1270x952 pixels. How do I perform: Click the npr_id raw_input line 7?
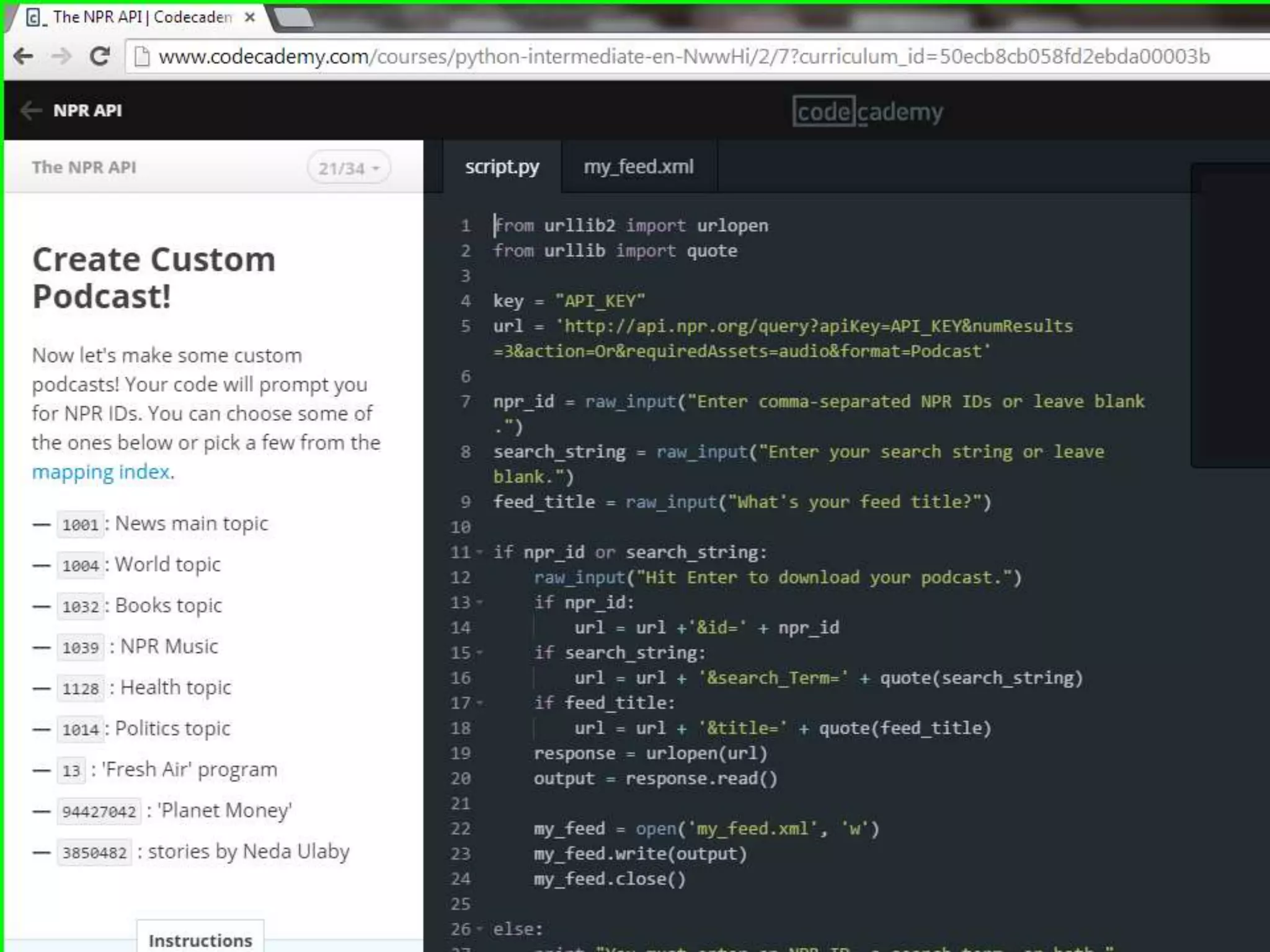click(x=819, y=414)
